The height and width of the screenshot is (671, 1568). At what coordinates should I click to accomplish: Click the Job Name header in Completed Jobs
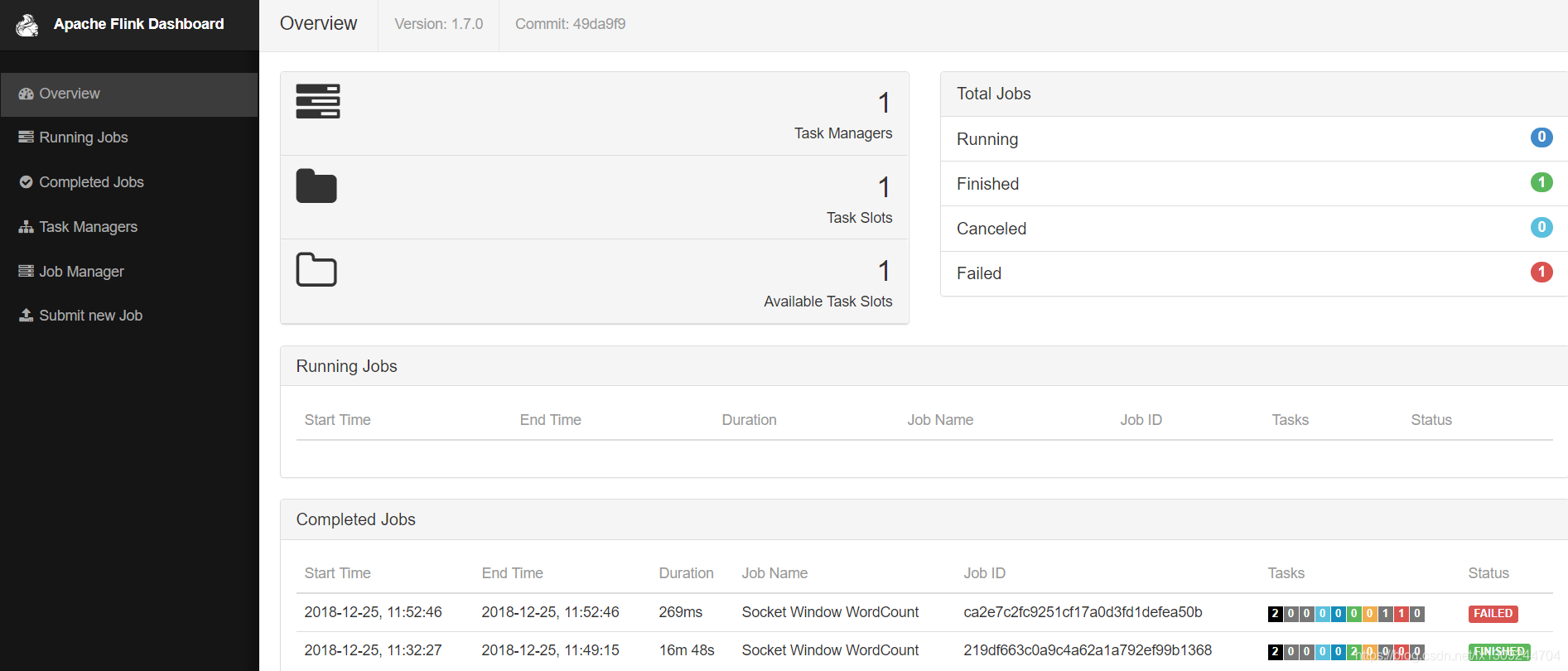click(x=774, y=573)
